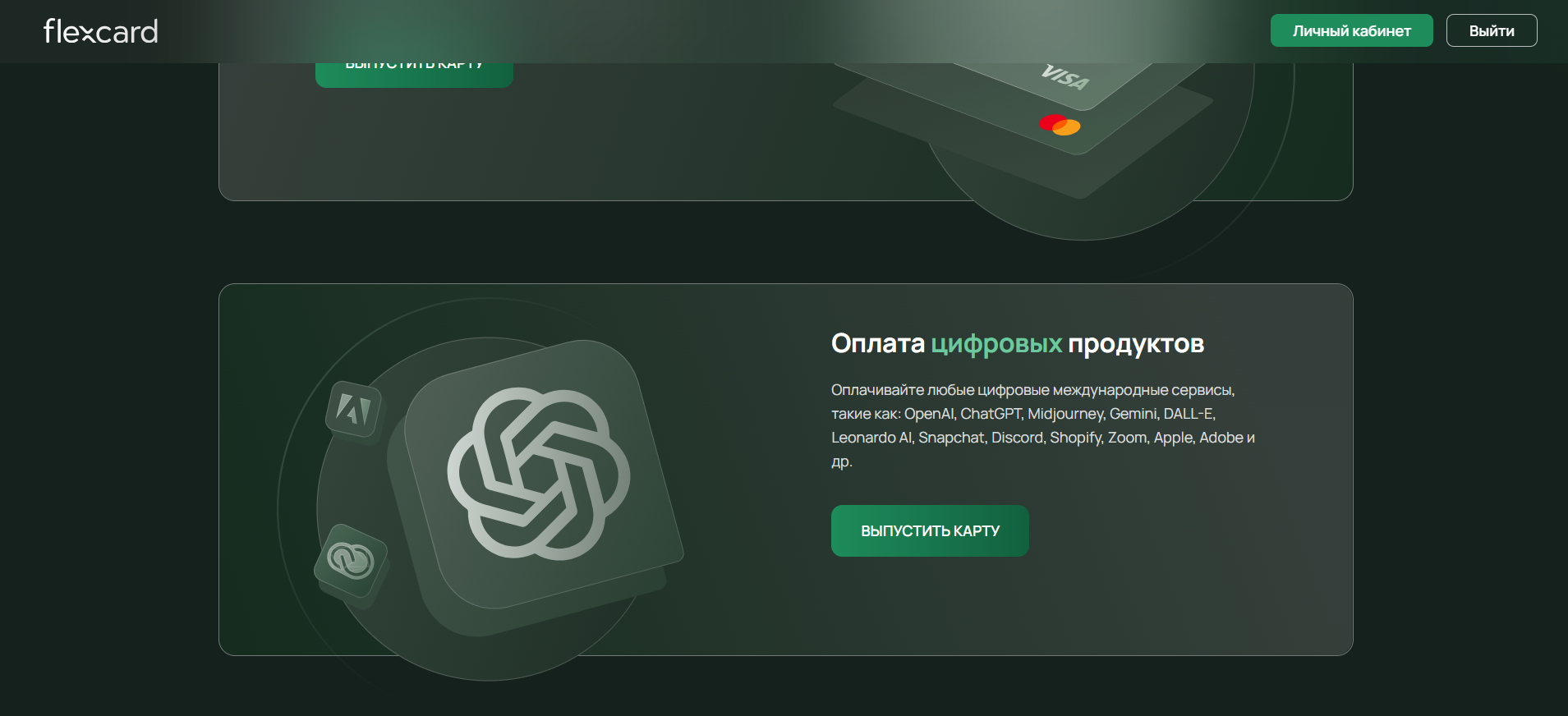Click ВЫПУСТИТЬ КАРТУ under digital products text
Image resolution: width=1568 pixels, height=716 pixels.
pos(930,530)
